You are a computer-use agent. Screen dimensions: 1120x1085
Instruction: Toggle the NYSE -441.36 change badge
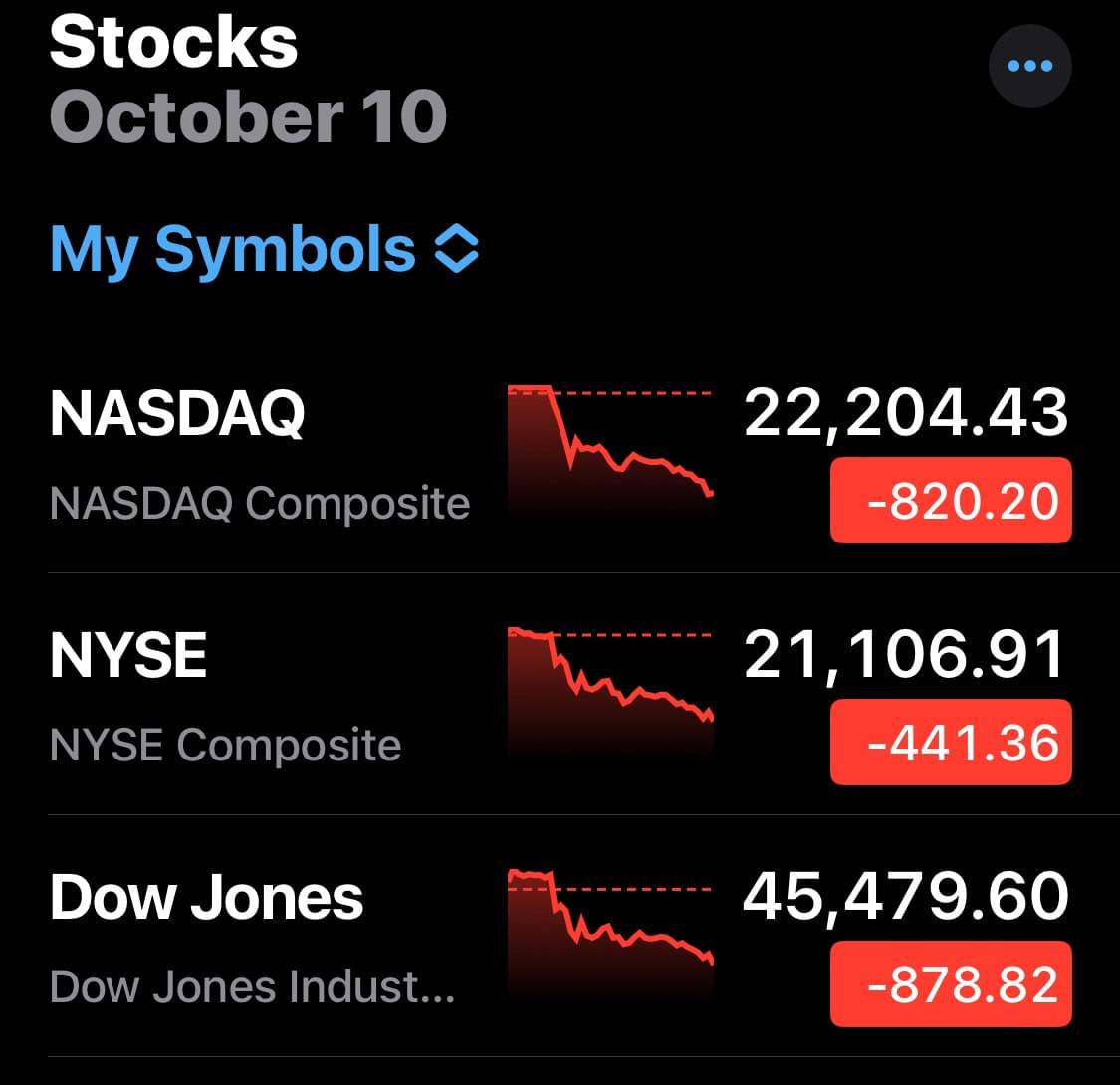[x=951, y=743]
